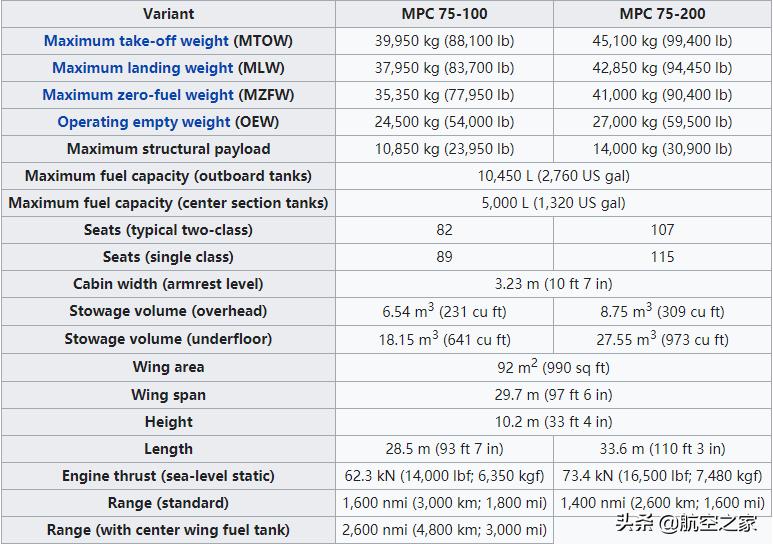Select the 3.23 m cabin width value
This screenshot has height=548, width=773.
coord(553,284)
